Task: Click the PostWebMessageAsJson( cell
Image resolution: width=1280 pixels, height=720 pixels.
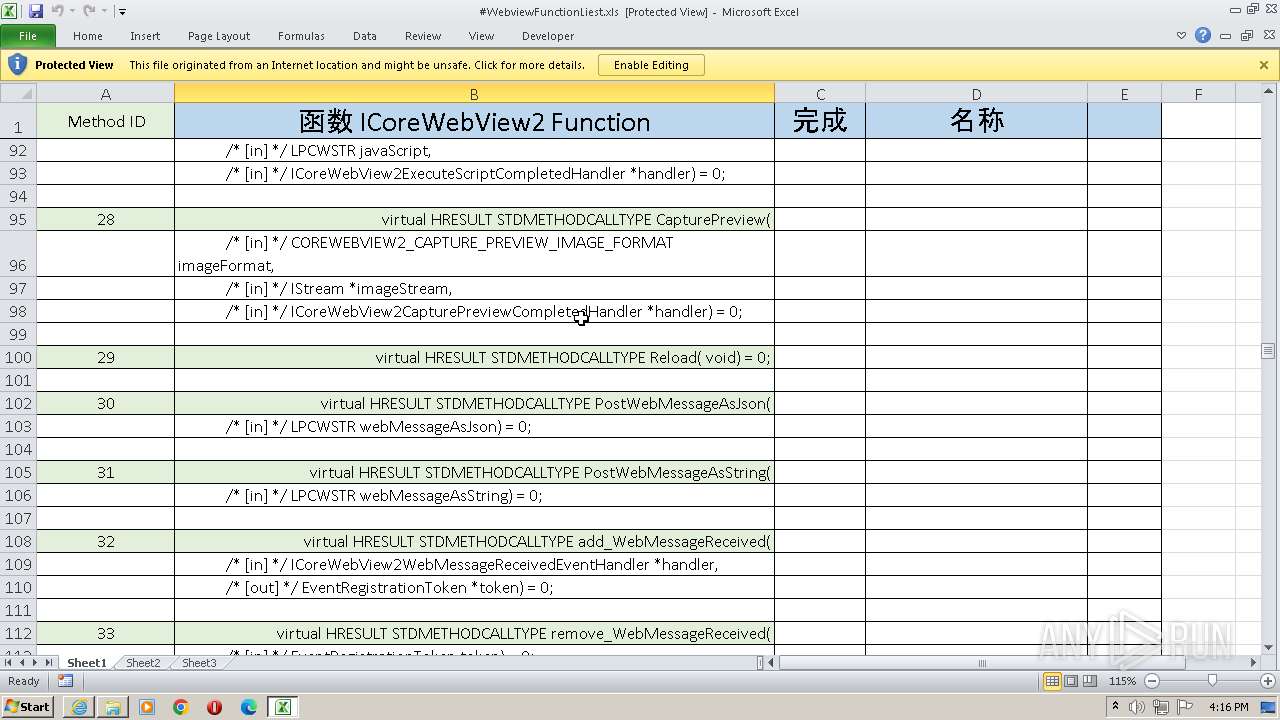Action: 474,403
